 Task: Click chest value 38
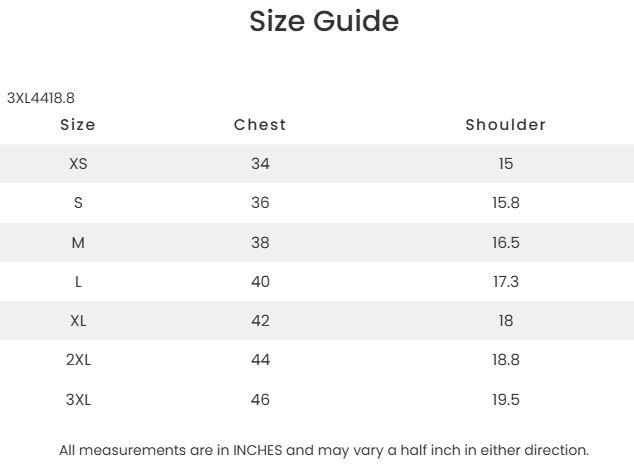(260, 243)
